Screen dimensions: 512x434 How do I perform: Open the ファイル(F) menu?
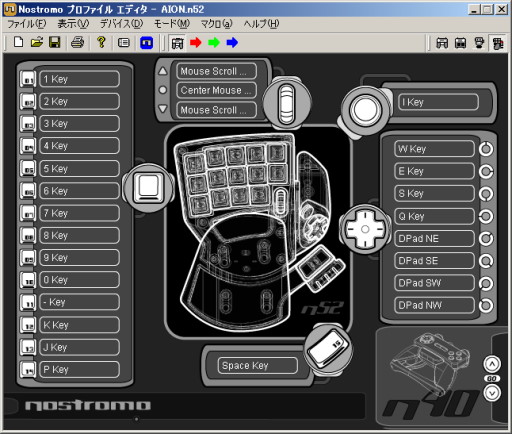tap(27, 24)
